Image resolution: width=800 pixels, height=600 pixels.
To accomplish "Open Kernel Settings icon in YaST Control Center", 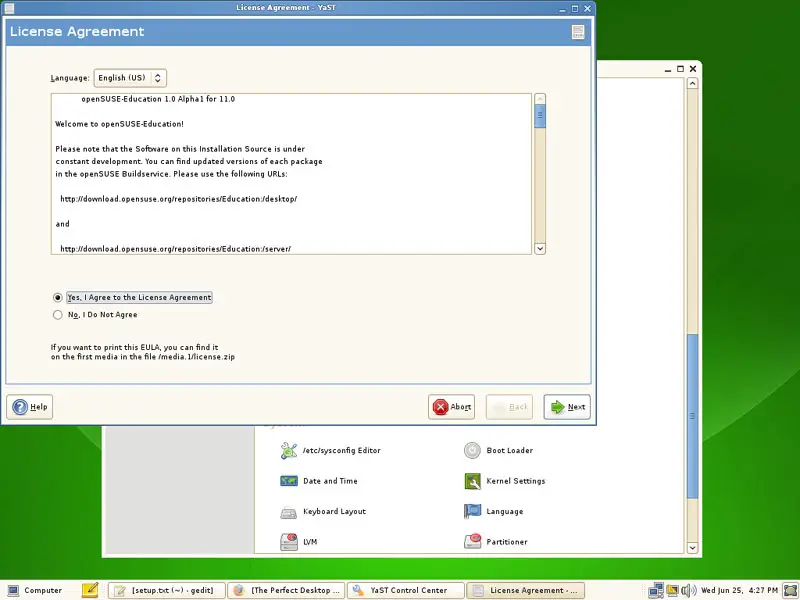I will (472, 481).
